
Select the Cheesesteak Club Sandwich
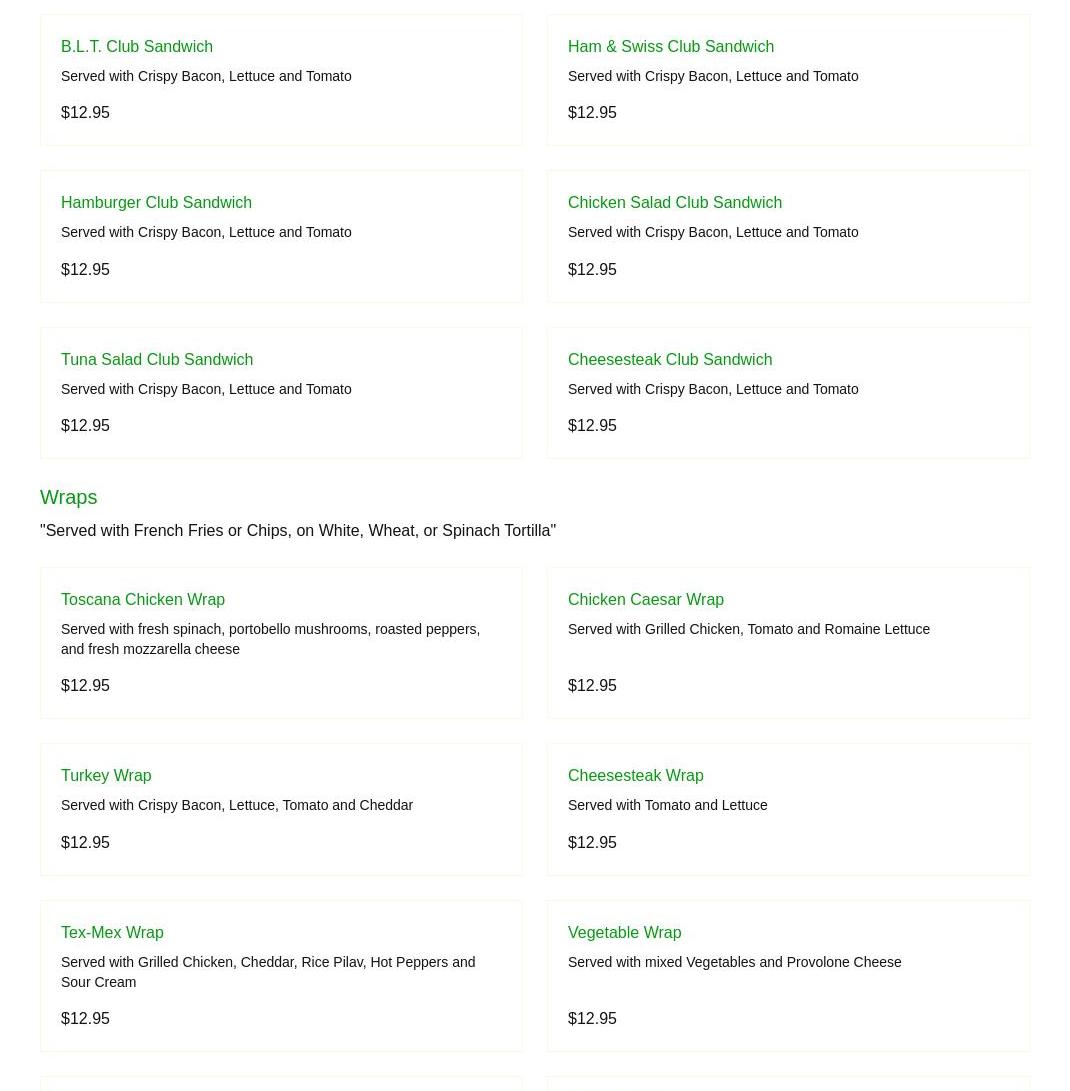point(669,360)
